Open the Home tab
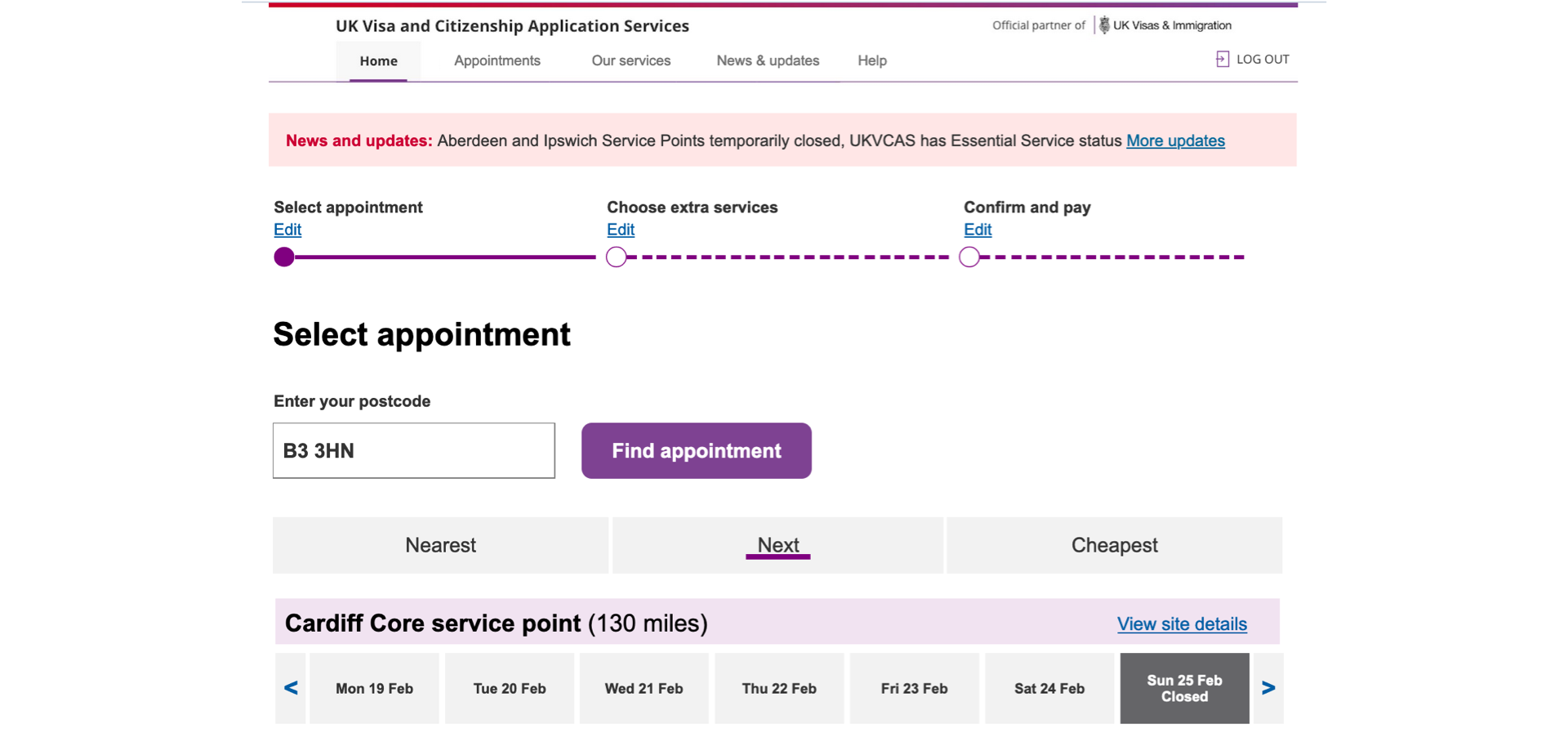Viewport: 1568px width, 742px height. coord(378,61)
